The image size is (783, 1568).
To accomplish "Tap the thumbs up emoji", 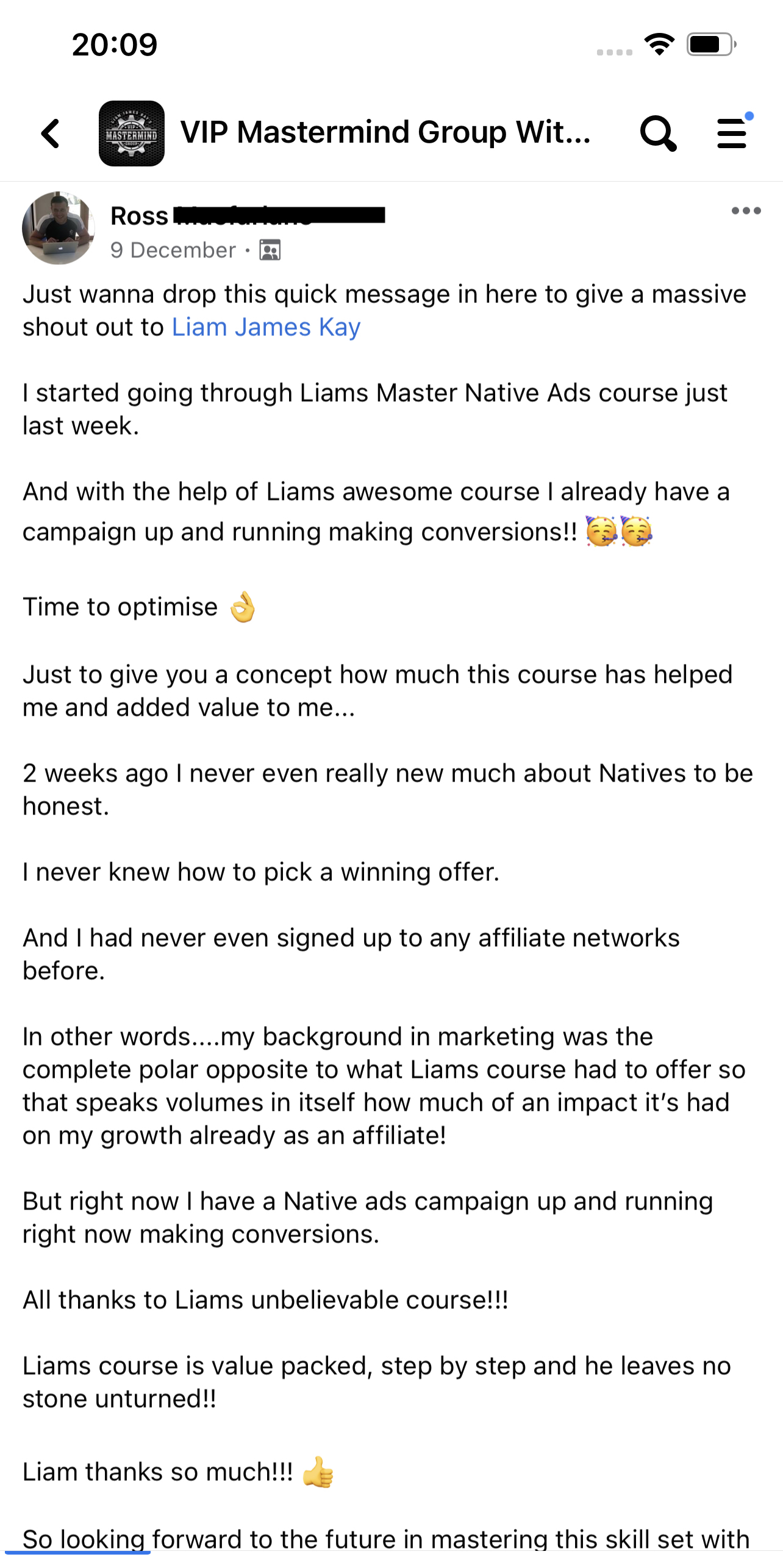I will pyautogui.click(x=318, y=1472).
